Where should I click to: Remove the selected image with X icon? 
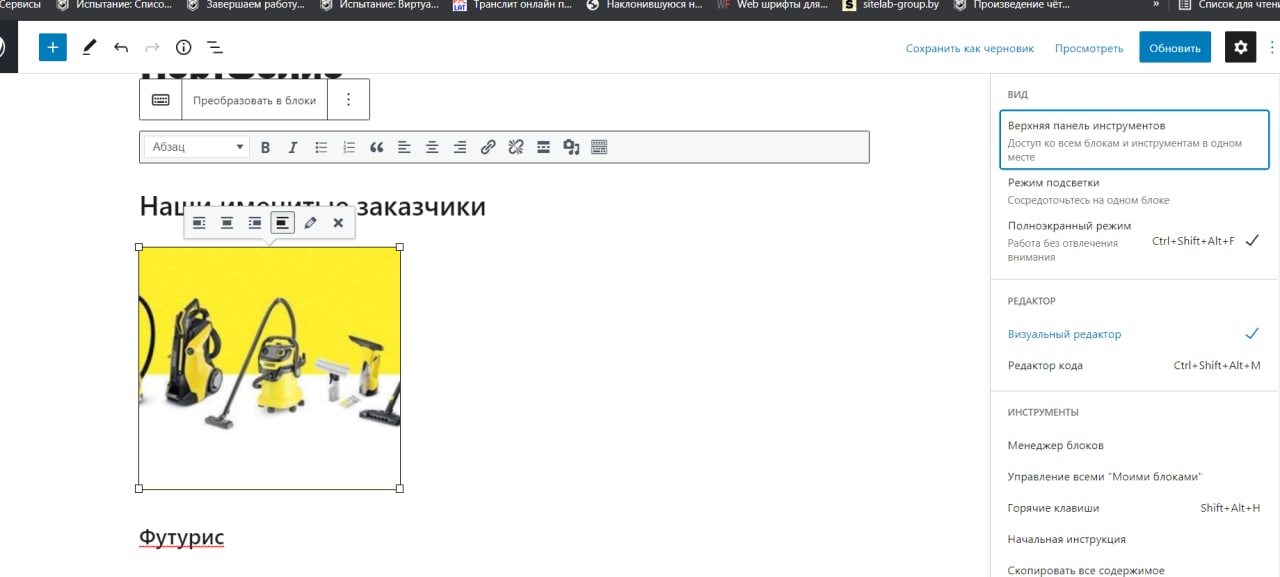(x=338, y=223)
